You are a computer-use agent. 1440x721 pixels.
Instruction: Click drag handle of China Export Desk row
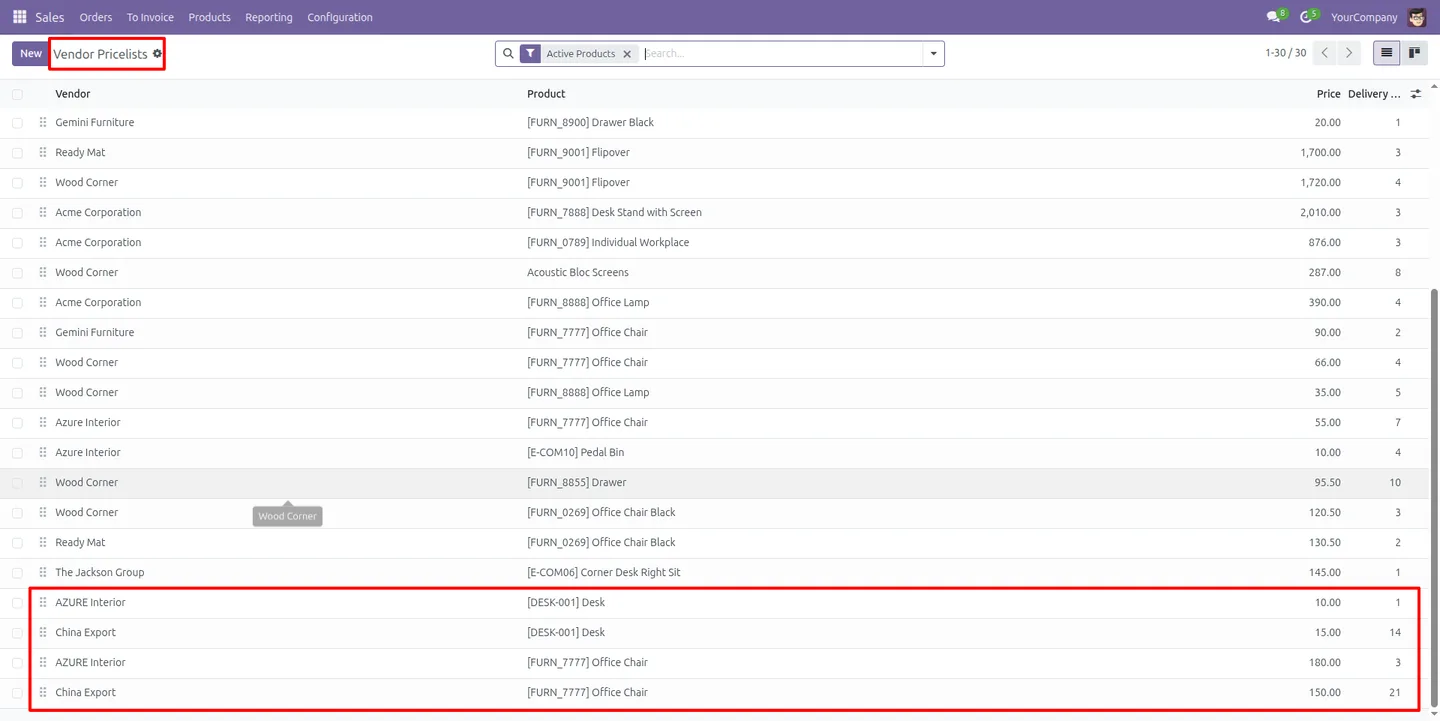[x=43, y=632]
